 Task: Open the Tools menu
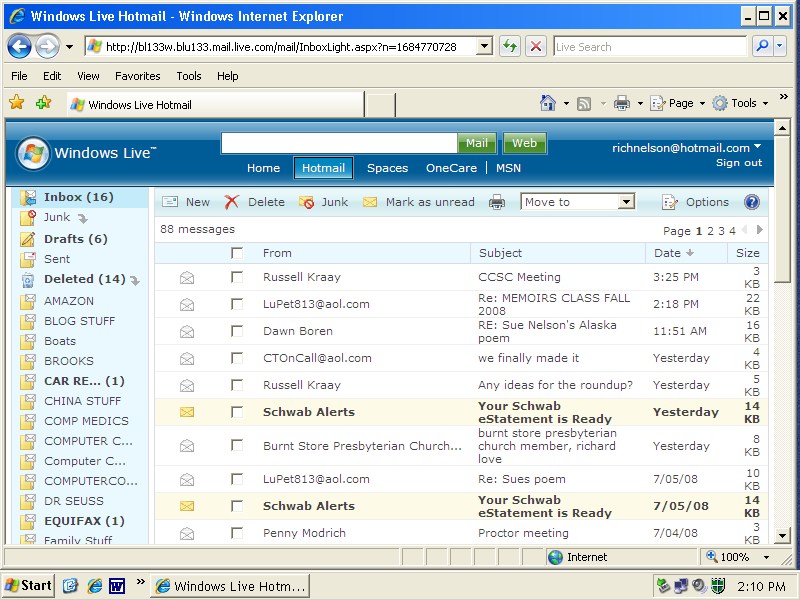pos(188,75)
